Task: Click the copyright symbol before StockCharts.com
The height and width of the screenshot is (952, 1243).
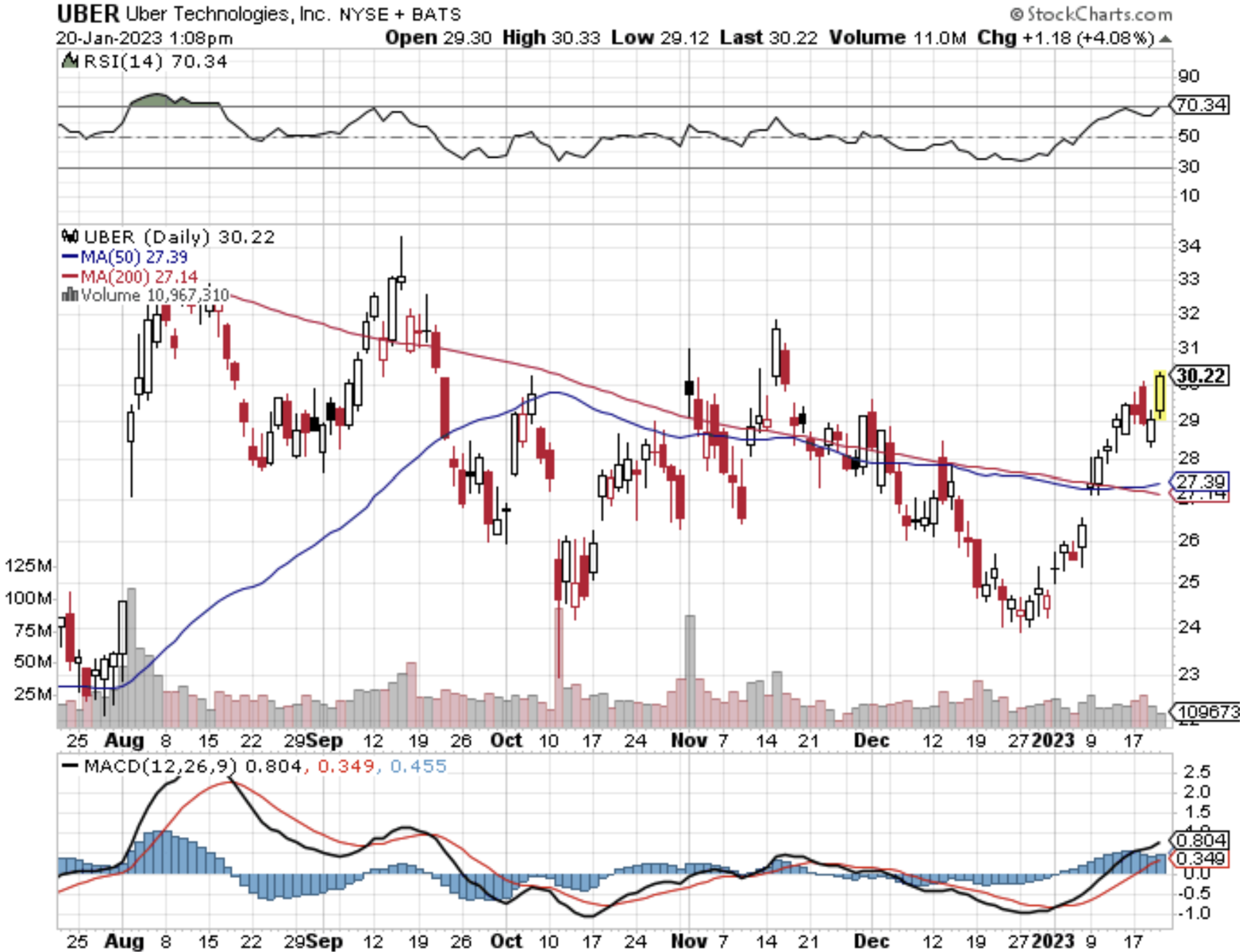Action: [1017, 14]
